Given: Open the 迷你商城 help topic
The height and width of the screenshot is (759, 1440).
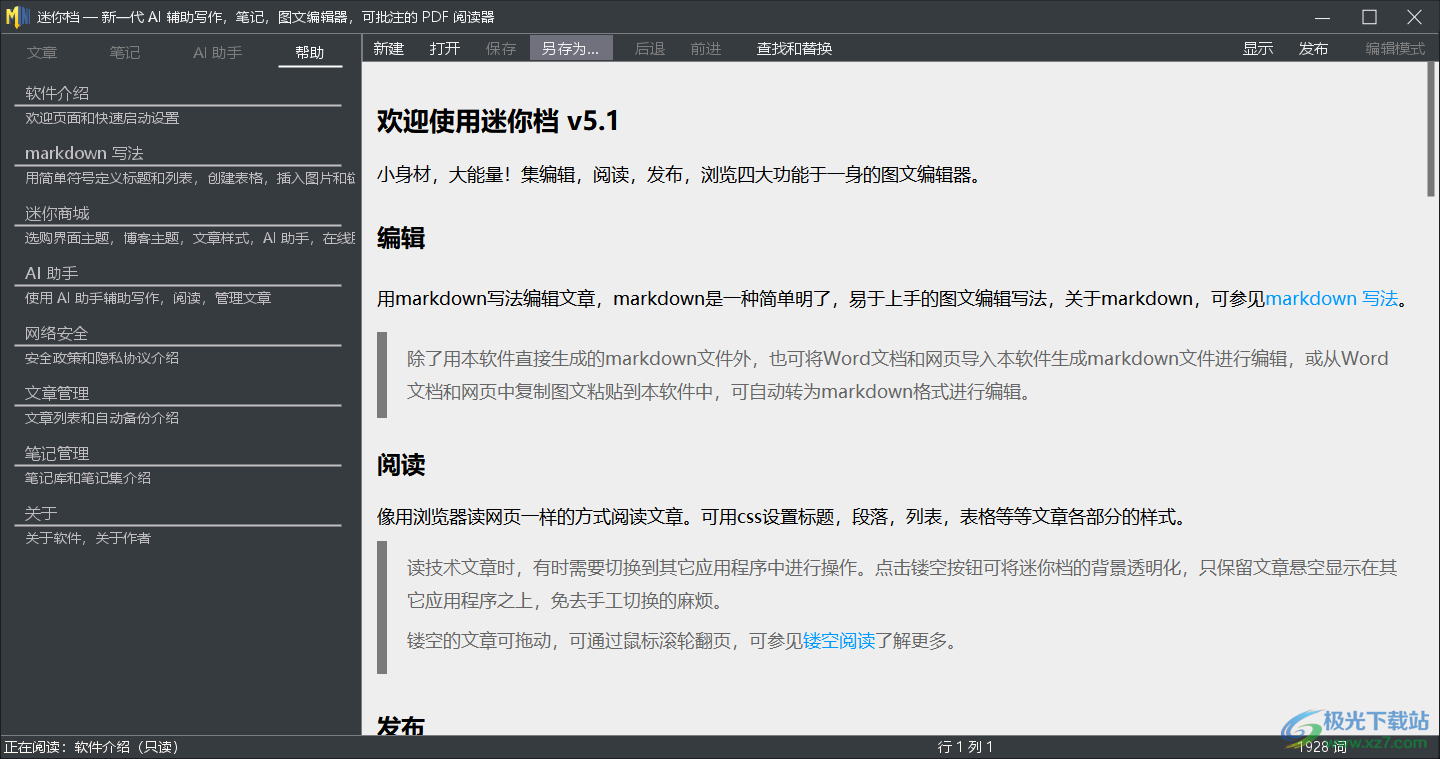Looking at the screenshot, I should point(57,213).
